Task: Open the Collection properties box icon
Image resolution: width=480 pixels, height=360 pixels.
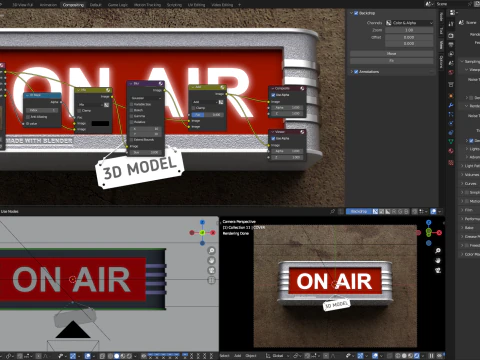Action: pyautogui.click(x=451, y=84)
